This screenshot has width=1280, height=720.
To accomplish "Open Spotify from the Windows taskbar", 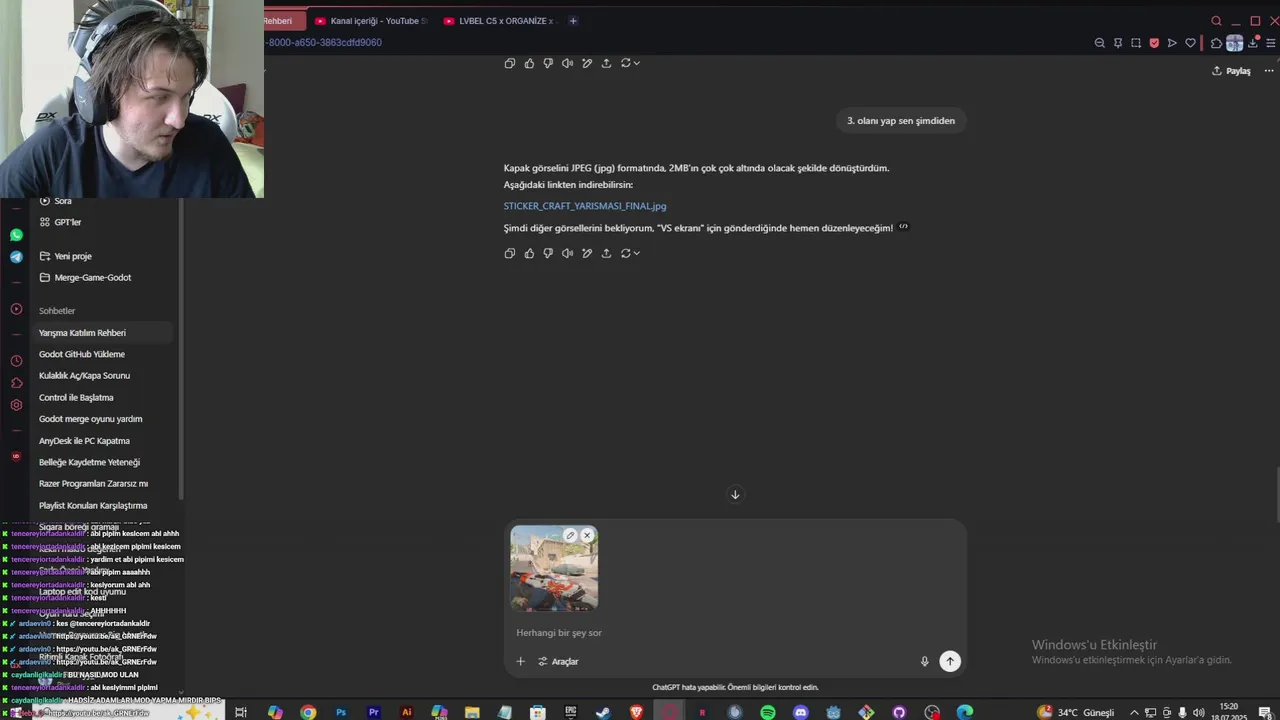I will tap(768, 712).
